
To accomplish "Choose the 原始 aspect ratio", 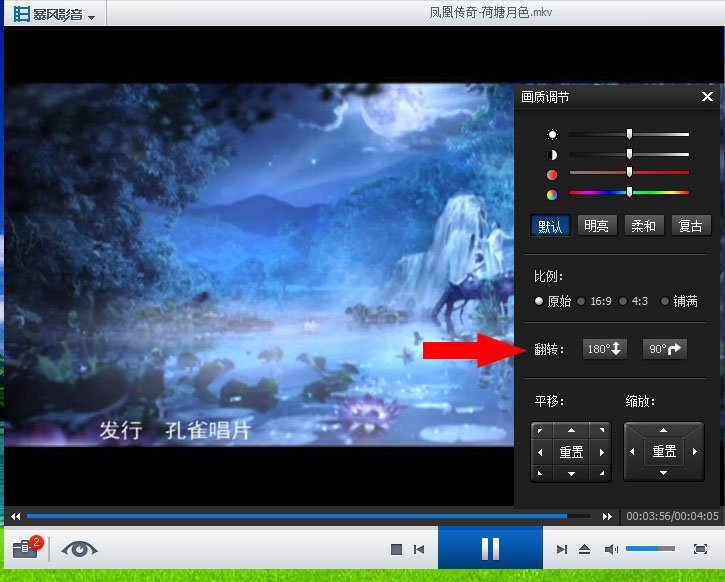I will tap(553, 301).
